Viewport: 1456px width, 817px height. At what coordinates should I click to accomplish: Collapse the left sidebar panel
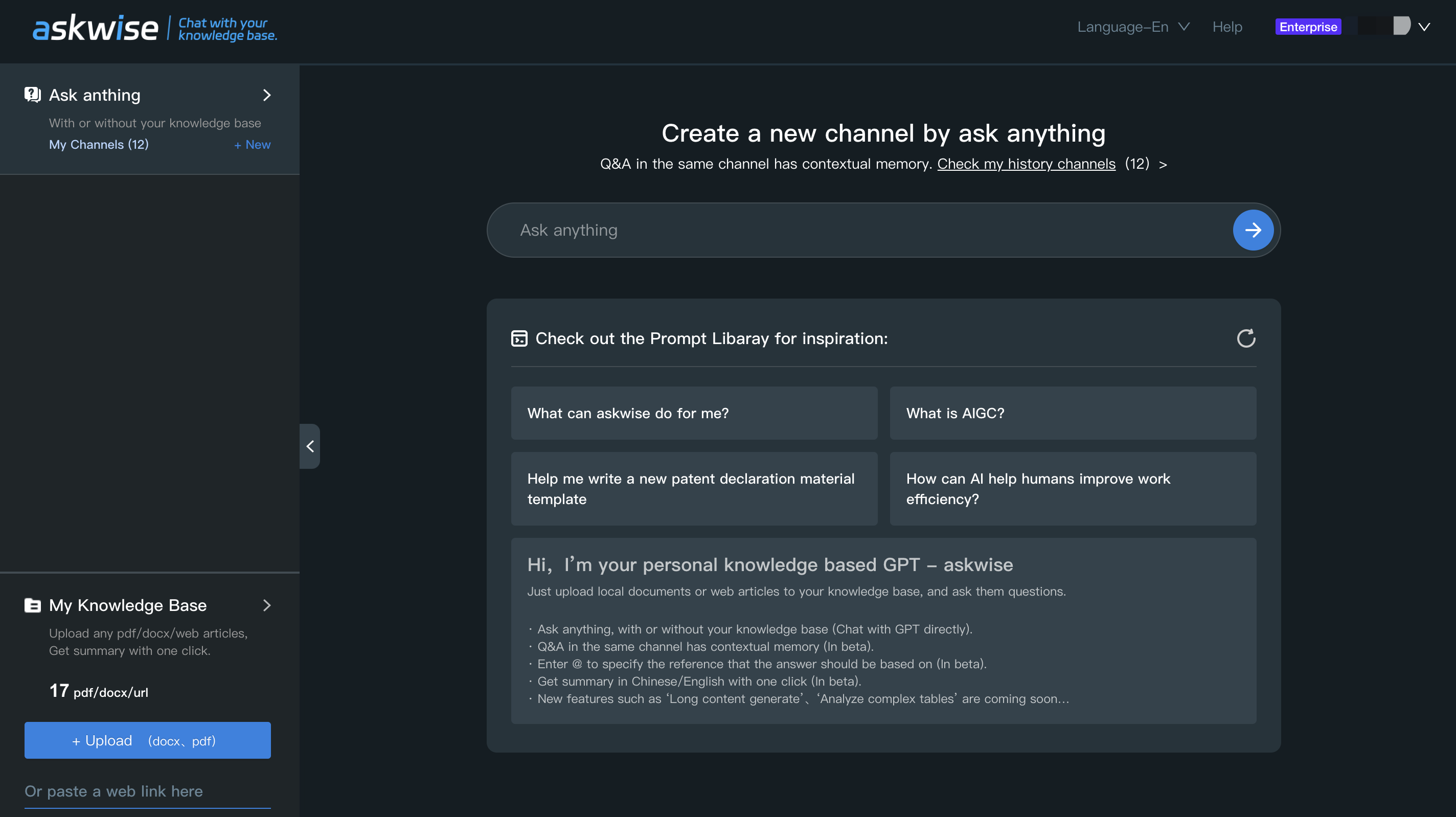coord(310,446)
